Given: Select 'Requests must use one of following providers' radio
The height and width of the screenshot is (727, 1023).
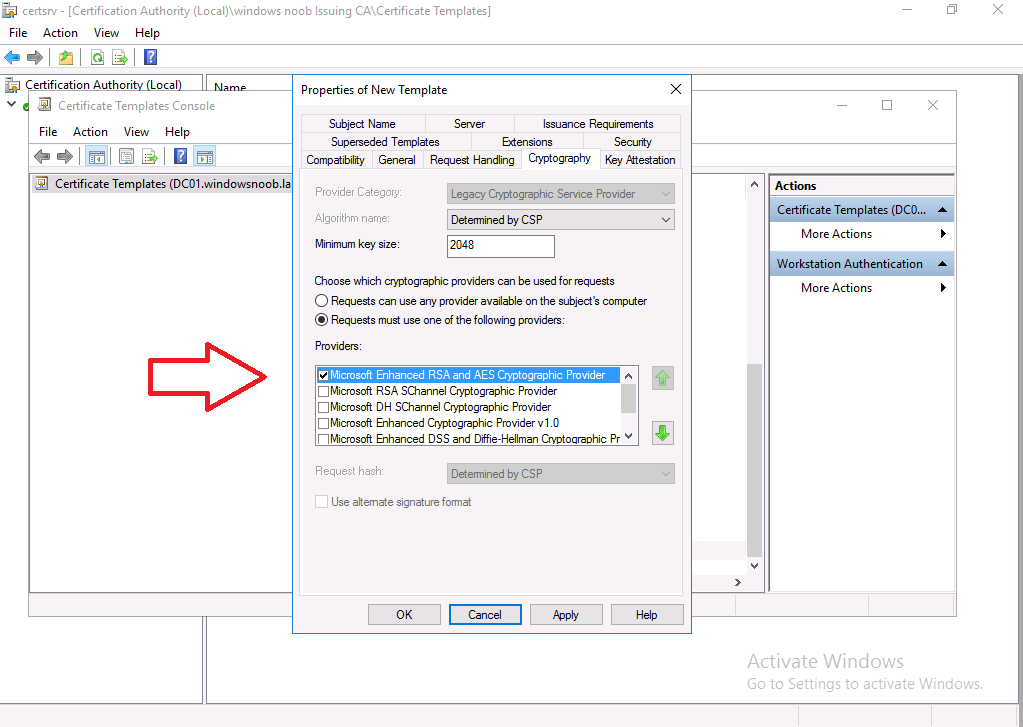Looking at the screenshot, I should coord(321,320).
